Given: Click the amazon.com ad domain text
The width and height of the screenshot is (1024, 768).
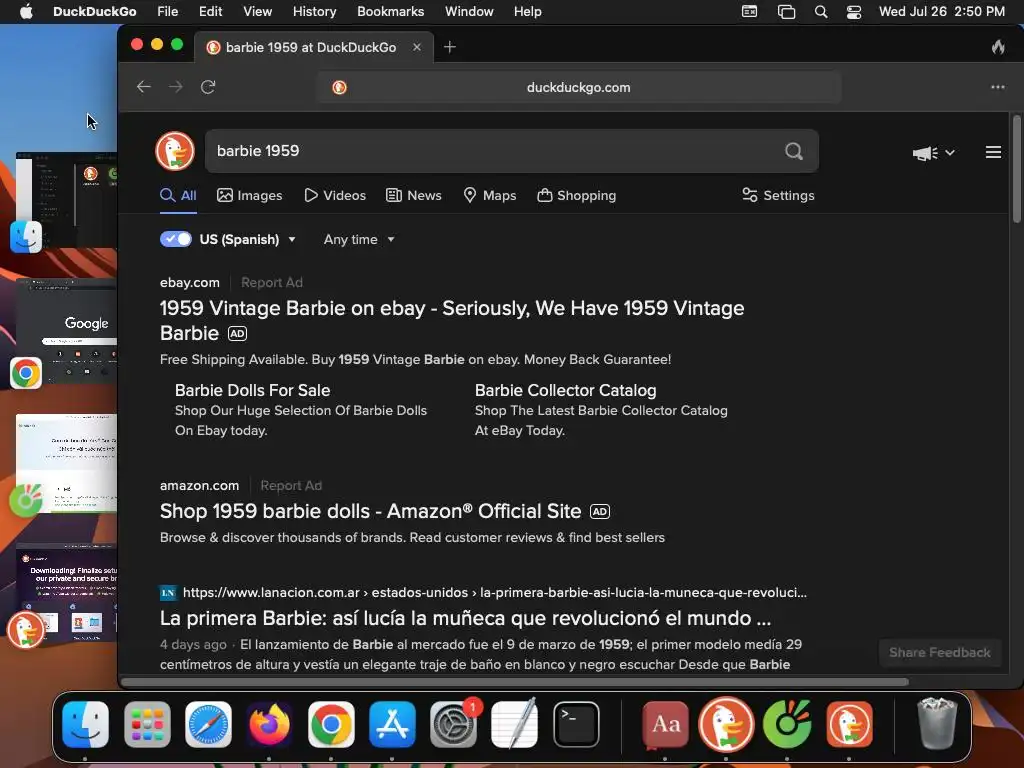Looking at the screenshot, I should click(x=199, y=486).
